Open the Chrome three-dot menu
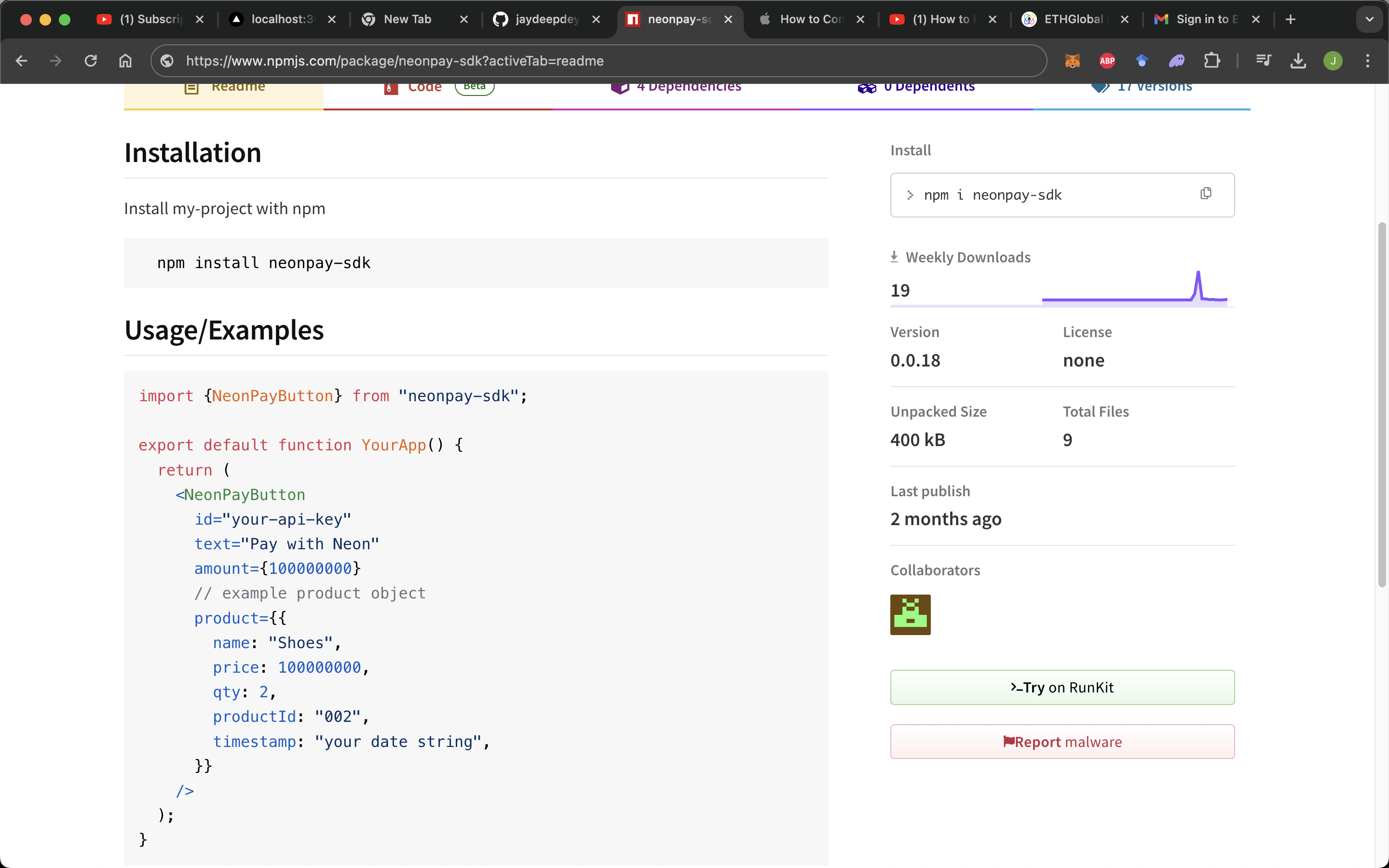This screenshot has width=1389, height=868. click(x=1368, y=61)
